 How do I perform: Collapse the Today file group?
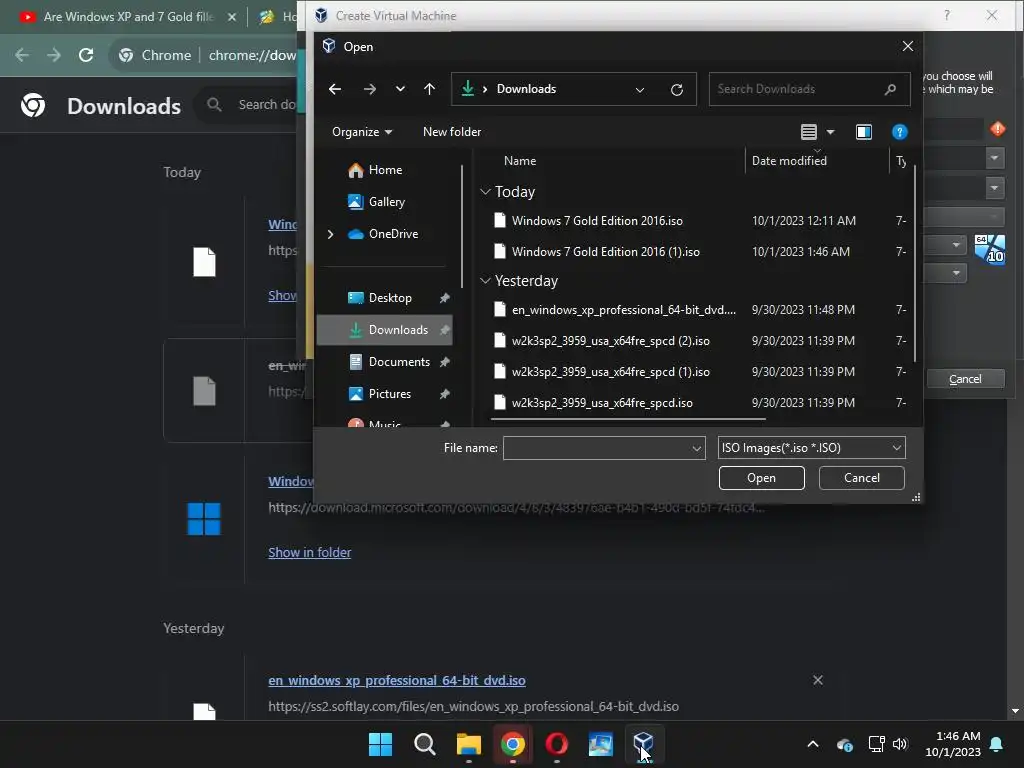485,192
